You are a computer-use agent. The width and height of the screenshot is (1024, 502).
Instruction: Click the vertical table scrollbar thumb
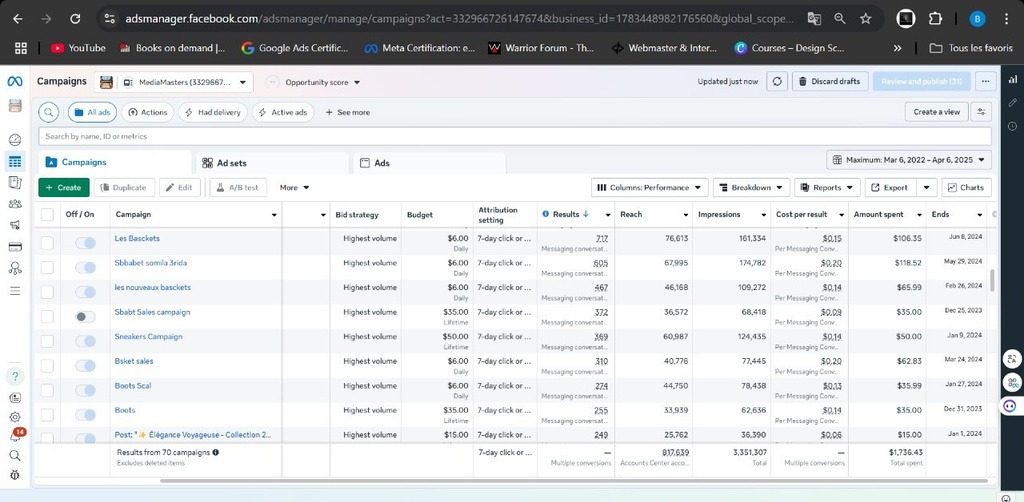(x=993, y=280)
